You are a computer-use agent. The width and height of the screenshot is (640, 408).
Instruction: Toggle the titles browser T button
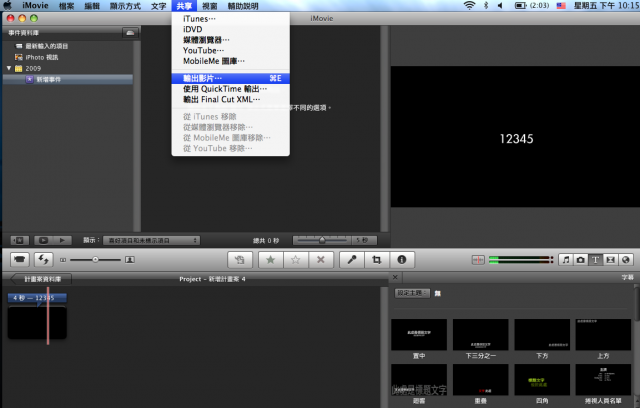pyautogui.click(x=596, y=260)
